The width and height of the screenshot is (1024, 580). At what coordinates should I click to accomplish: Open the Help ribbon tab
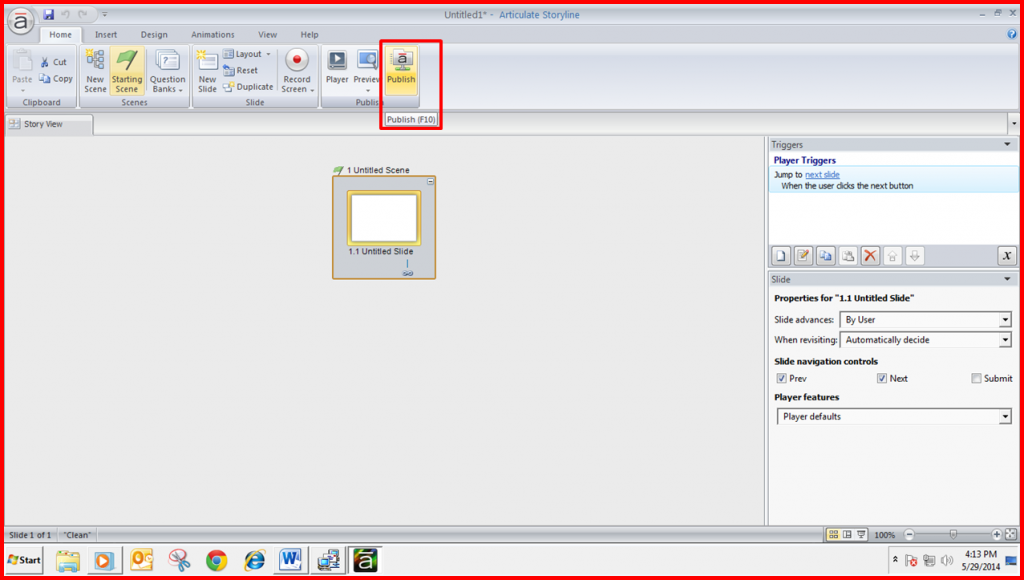coord(310,35)
